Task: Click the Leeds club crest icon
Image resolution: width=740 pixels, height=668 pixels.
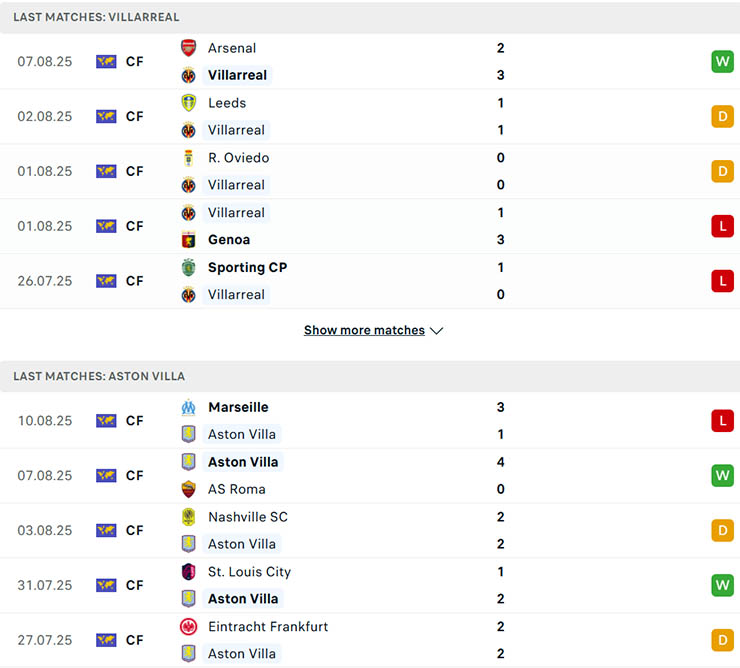Action: pos(188,103)
